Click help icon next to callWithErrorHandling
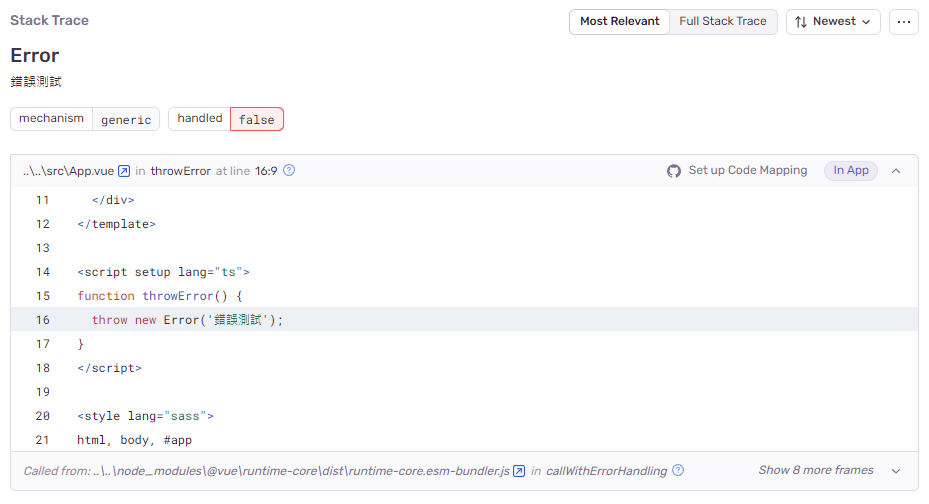This screenshot has width=929, height=504. pos(678,471)
